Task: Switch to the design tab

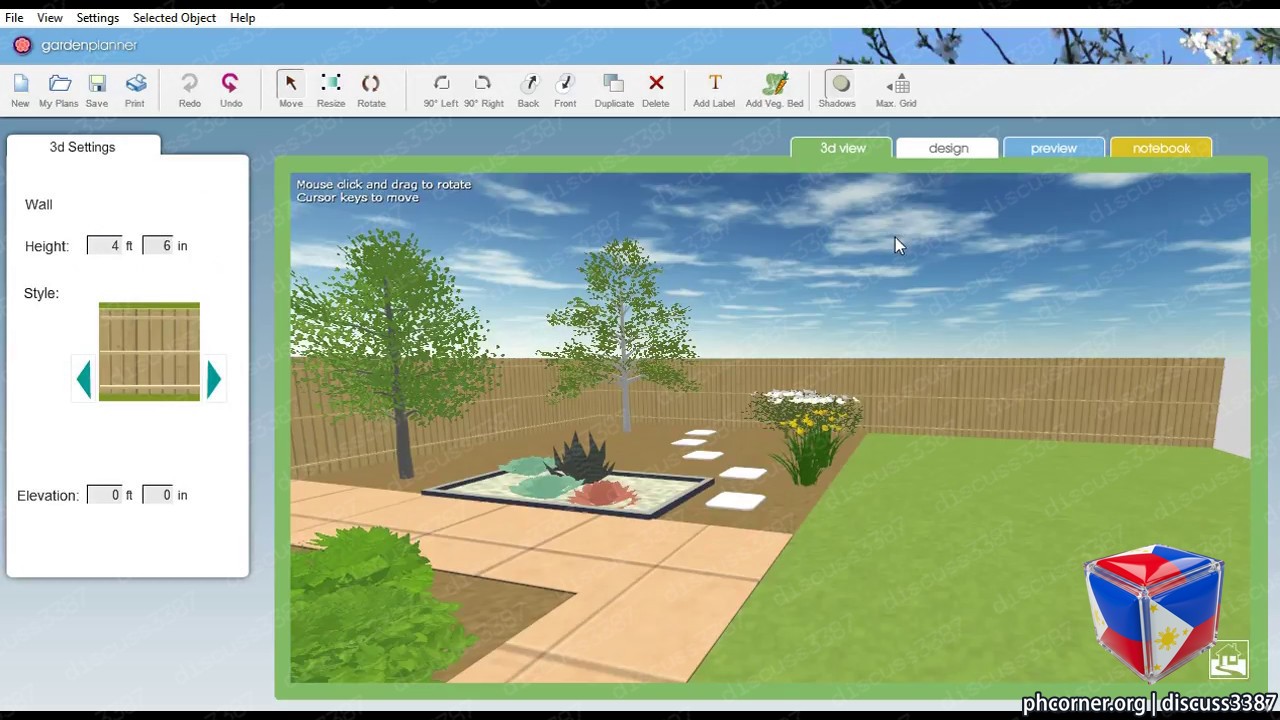Action: 948,148
